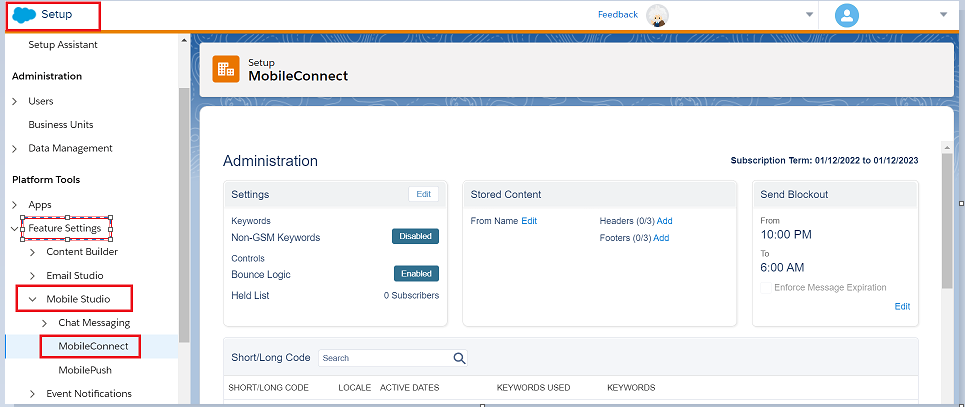
Task: Click the Feedback link
Action: coord(618,14)
